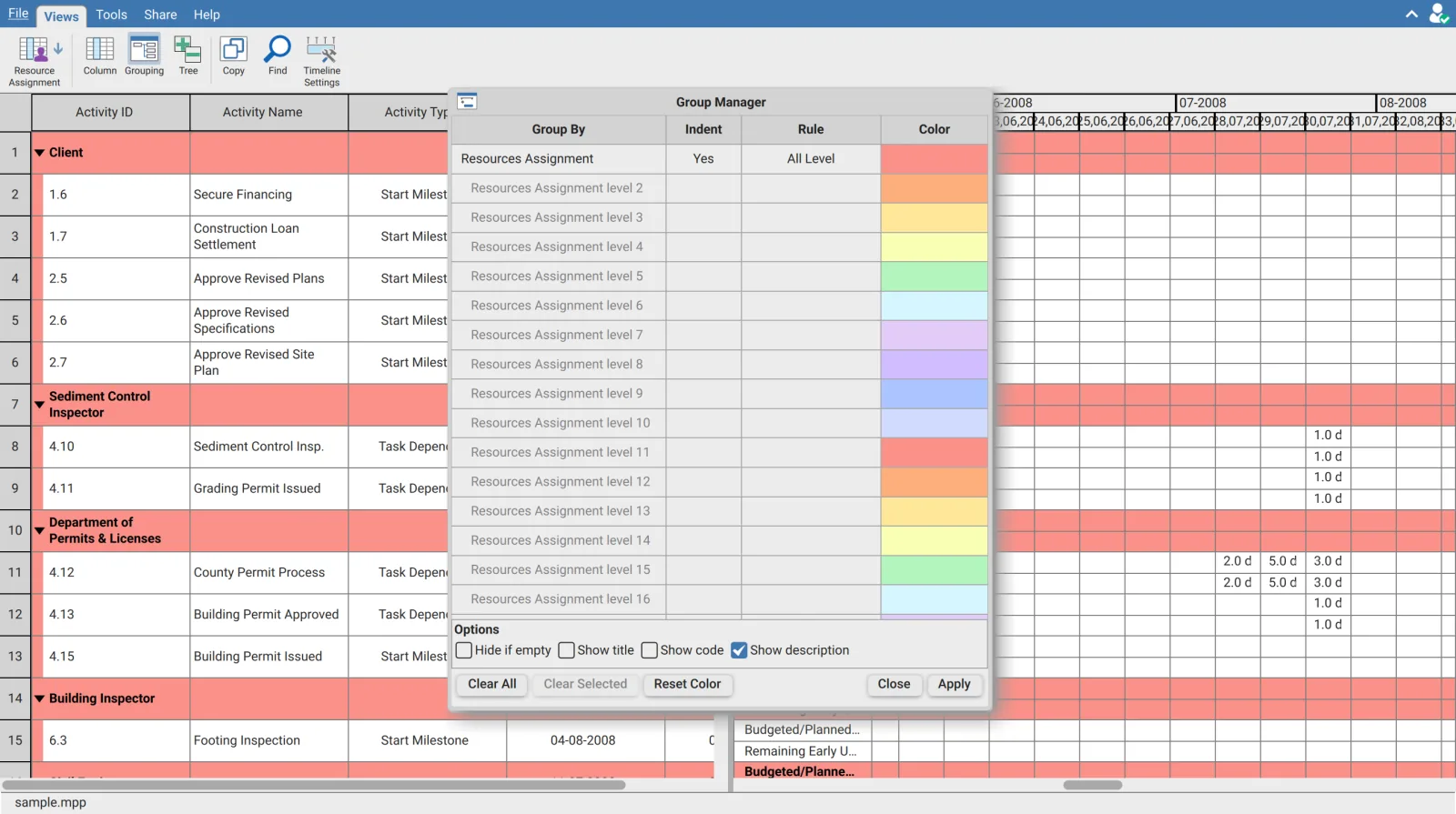This screenshot has width=1456, height=814.
Task: Select the Tree tool
Action: coord(188,55)
